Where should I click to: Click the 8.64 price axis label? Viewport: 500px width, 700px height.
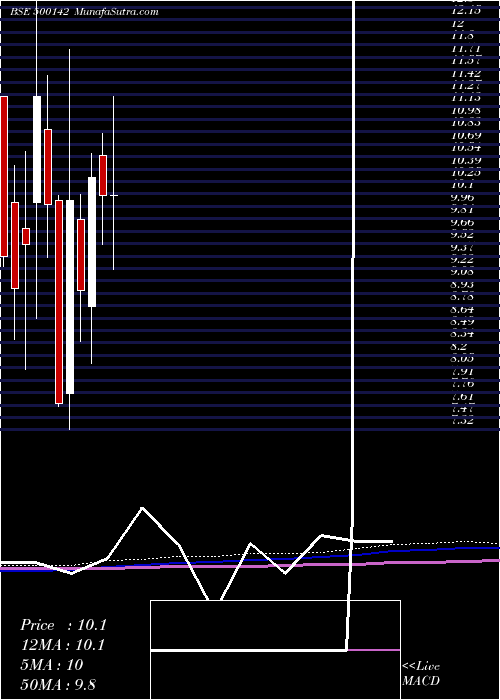tap(462, 309)
